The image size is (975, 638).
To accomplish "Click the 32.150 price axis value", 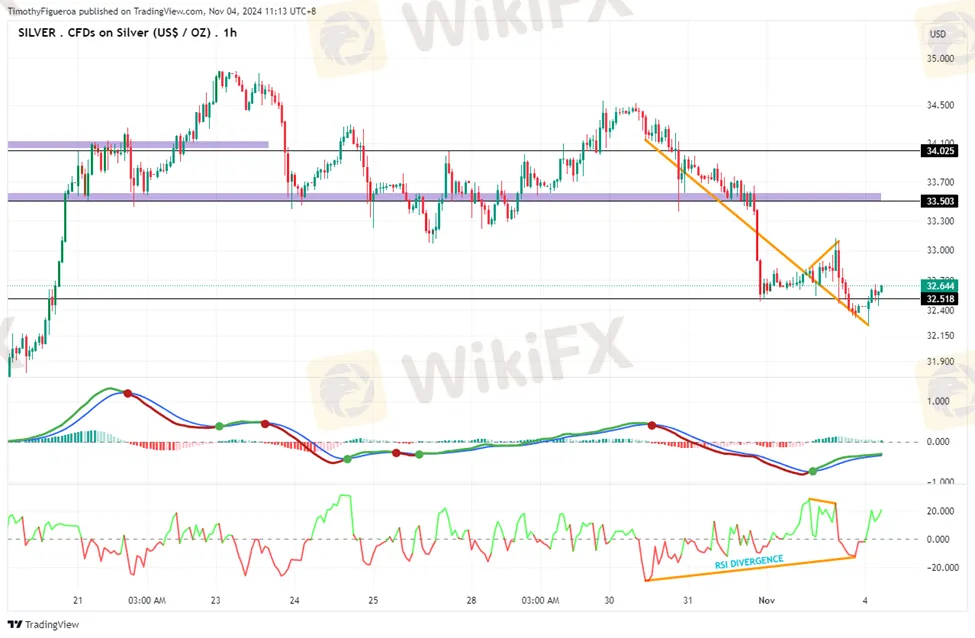I will [x=940, y=336].
